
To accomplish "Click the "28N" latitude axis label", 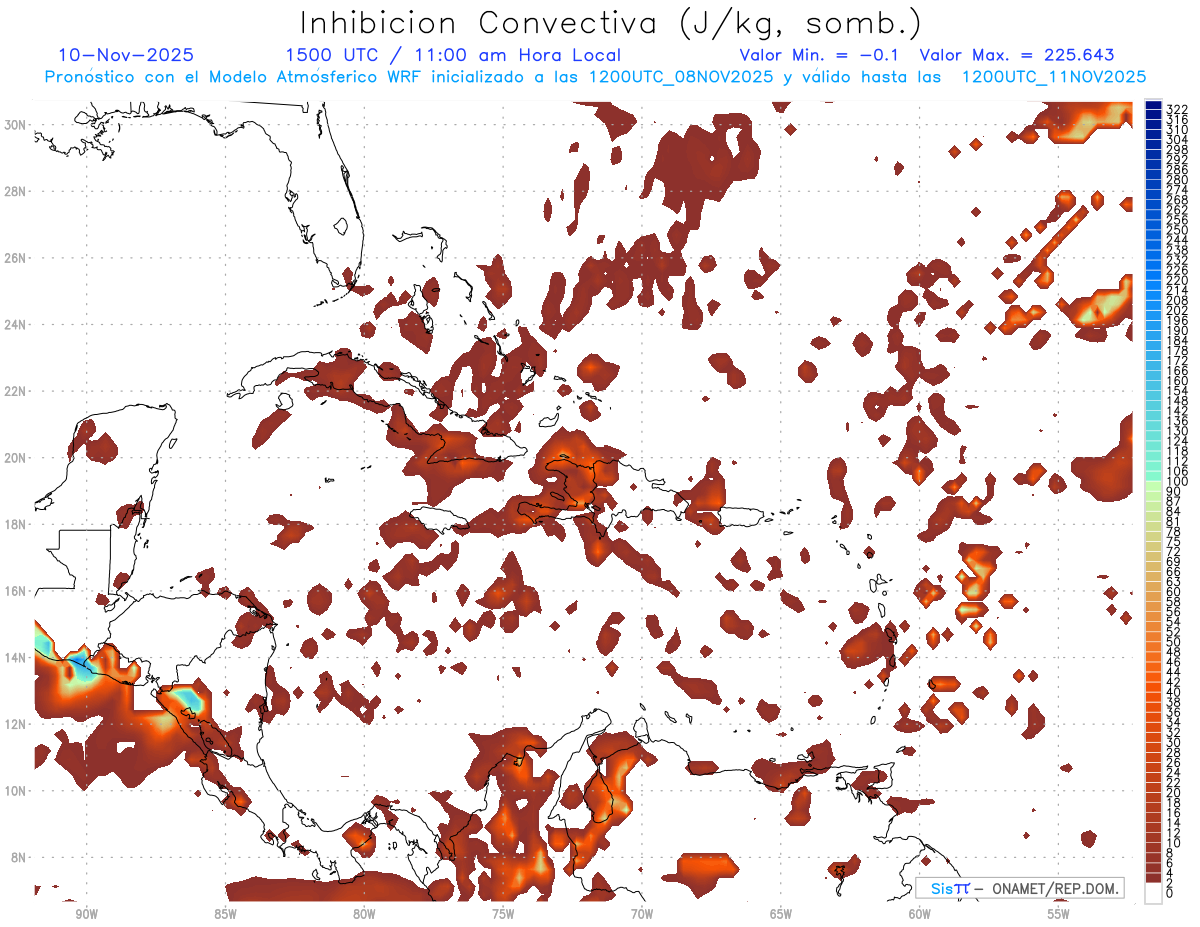I will click(x=15, y=191).
